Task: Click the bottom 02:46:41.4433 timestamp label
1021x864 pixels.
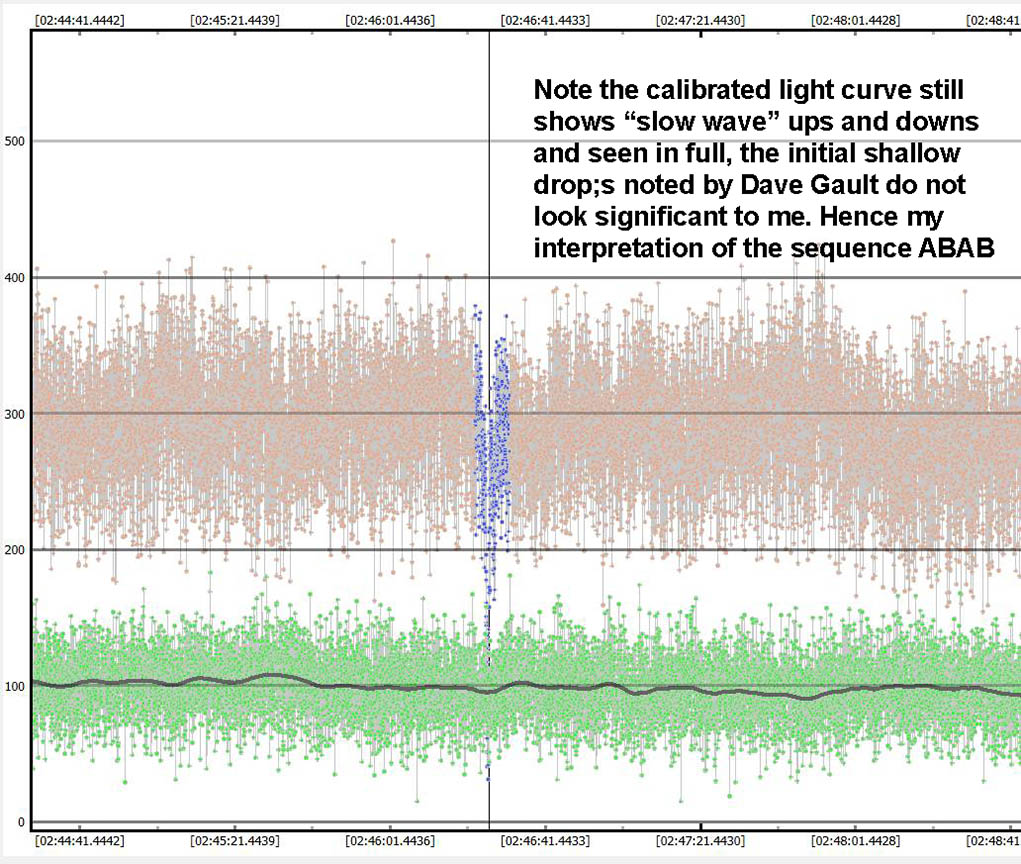Action: tap(545, 841)
